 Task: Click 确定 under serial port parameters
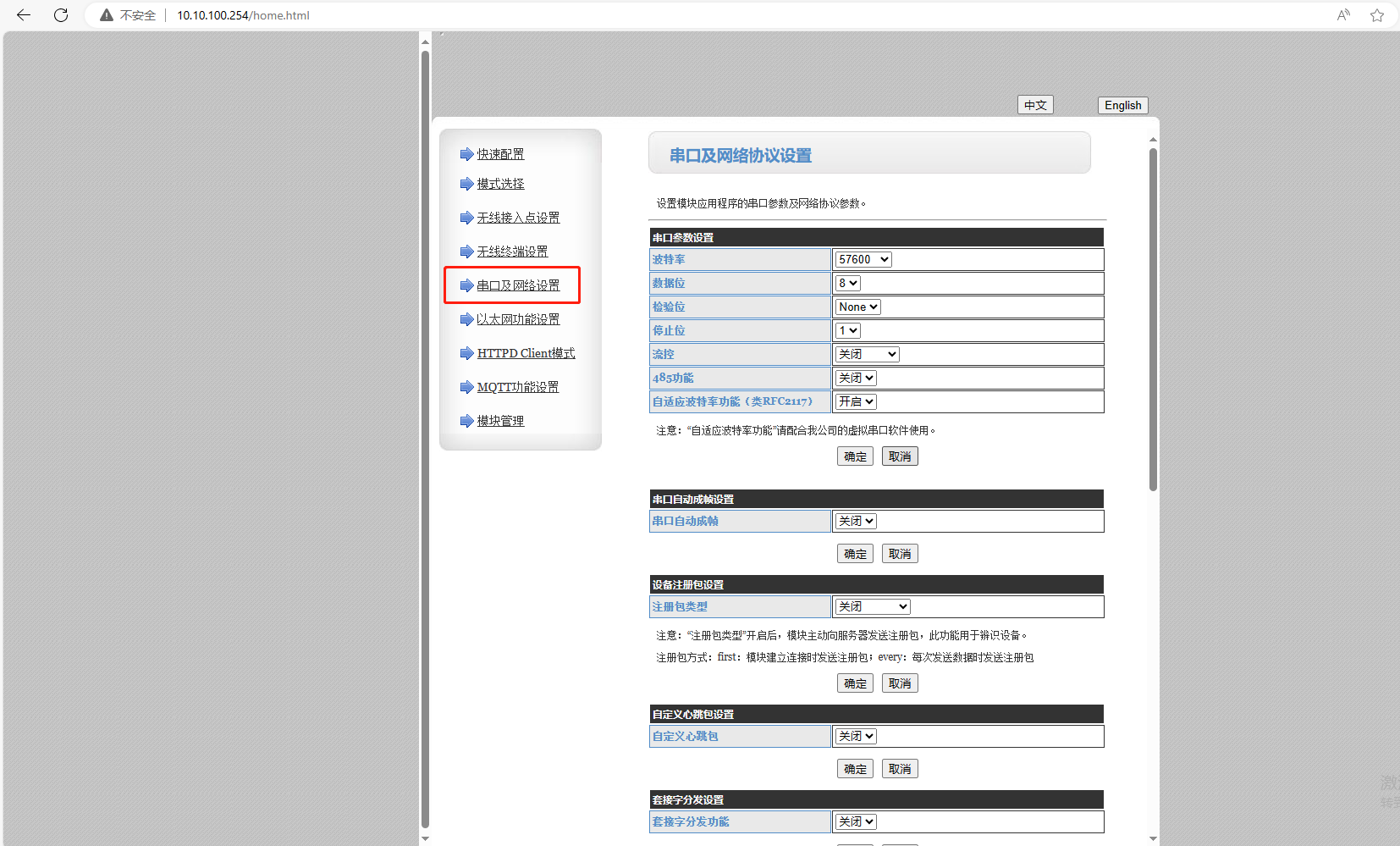[x=855, y=456]
